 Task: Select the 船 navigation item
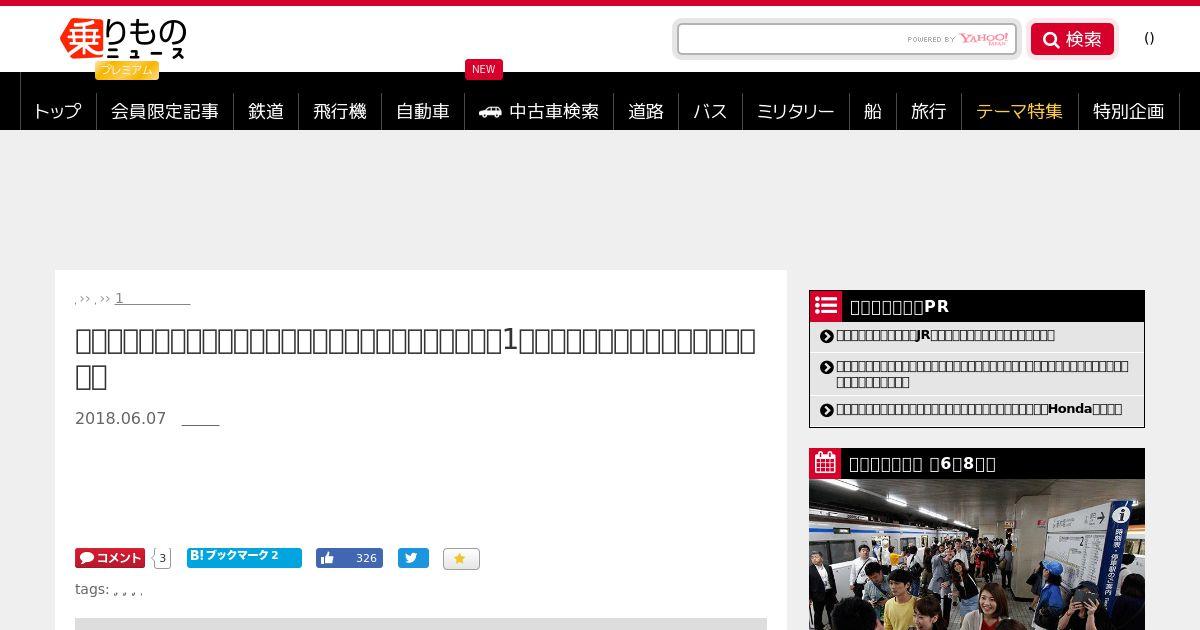click(x=873, y=111)
